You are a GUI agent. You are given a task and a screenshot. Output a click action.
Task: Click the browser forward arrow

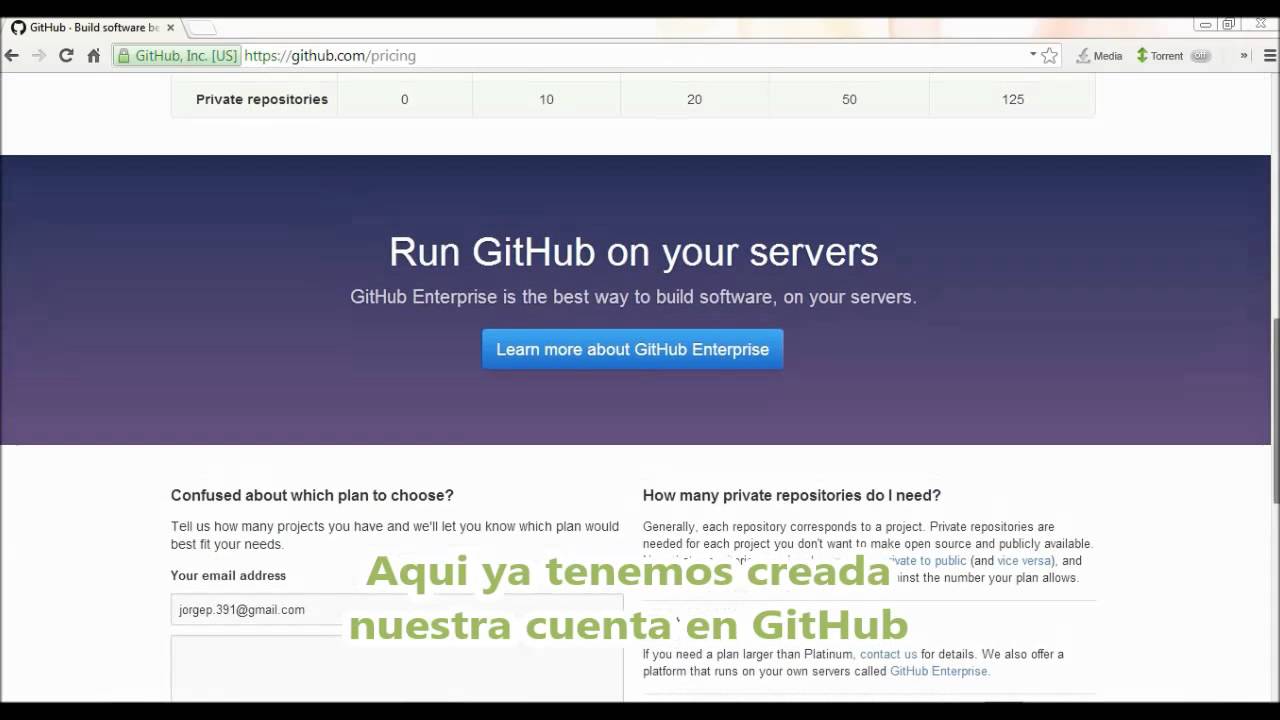point(39,56)
